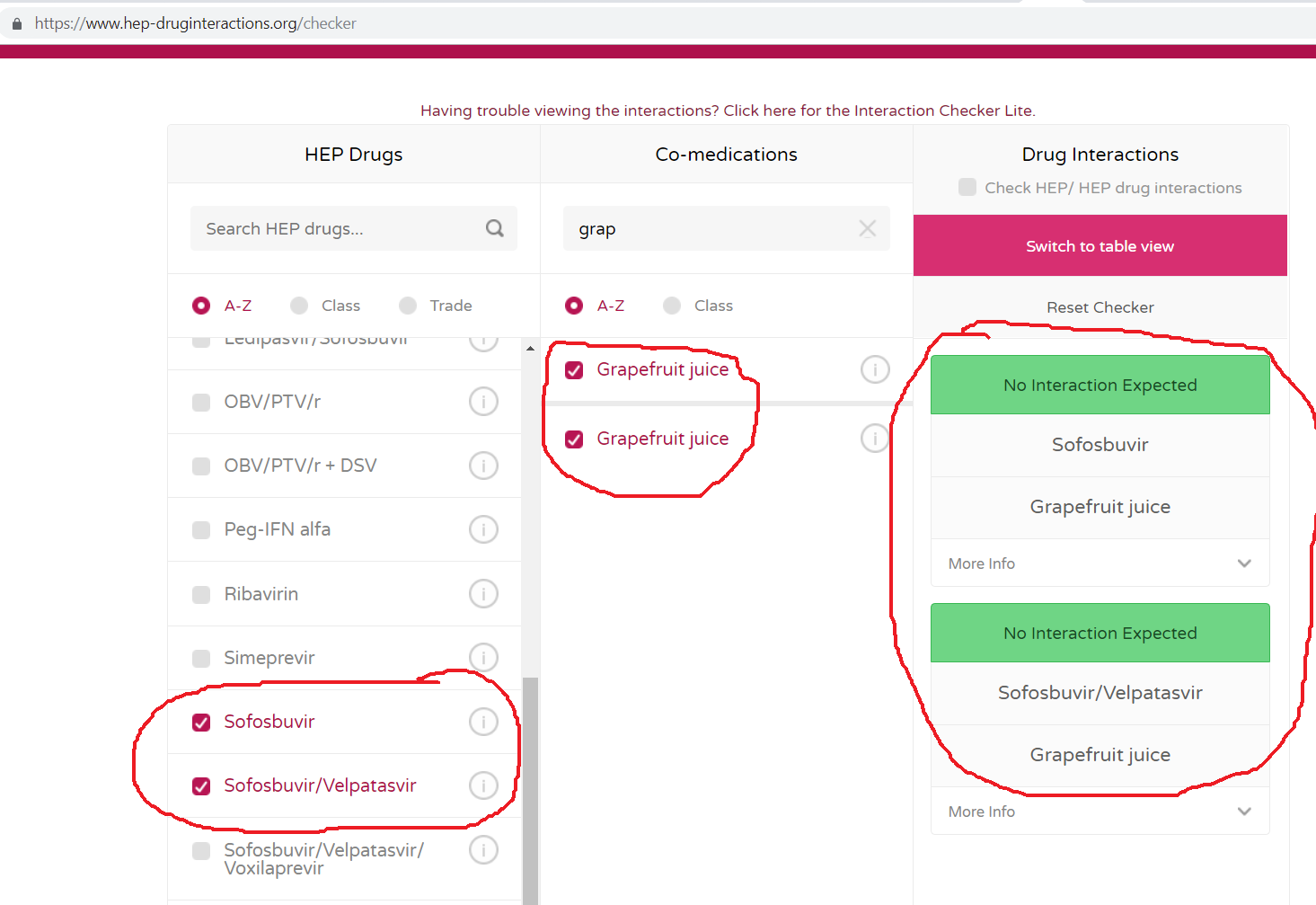This screenshot has height=905, width=1316.
Task: Show info for Peg-IFN alfa
Action: pyautogui.click(x=483, y=529)
